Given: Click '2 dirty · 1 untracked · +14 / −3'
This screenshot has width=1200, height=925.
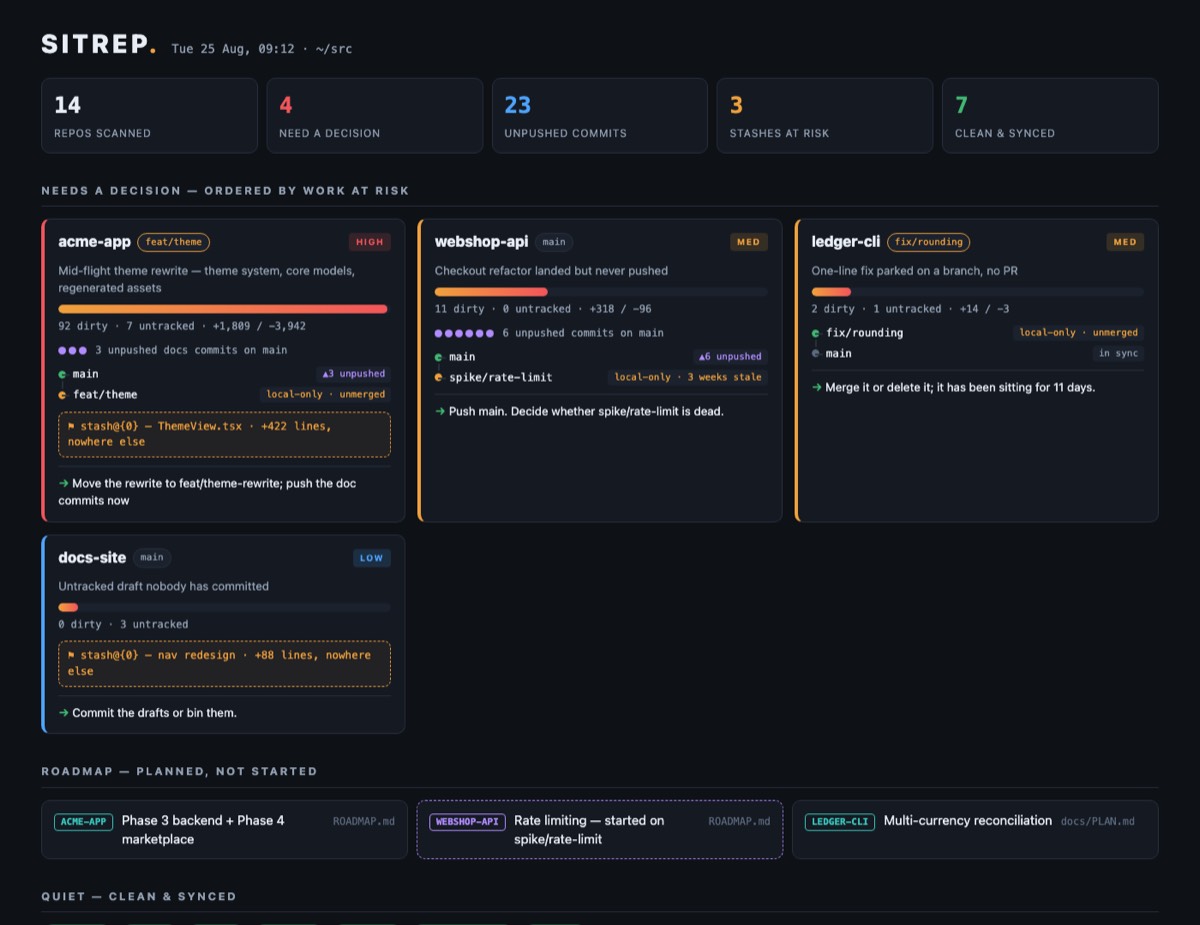Looking at the screenshot, I should 910,309.
